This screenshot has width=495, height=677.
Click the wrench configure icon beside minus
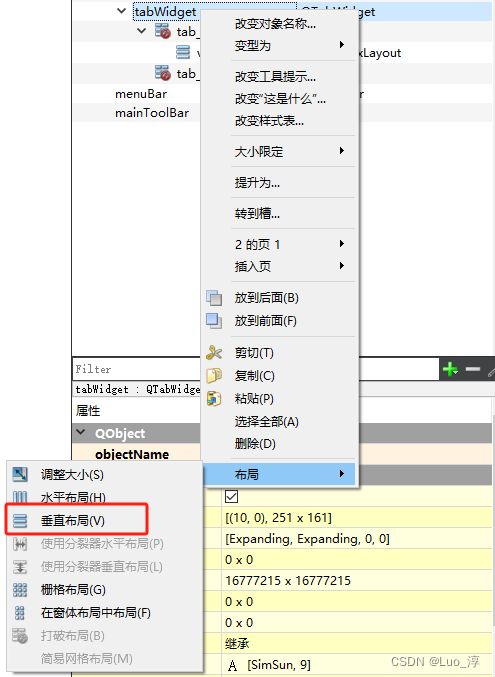coord(491,370)
